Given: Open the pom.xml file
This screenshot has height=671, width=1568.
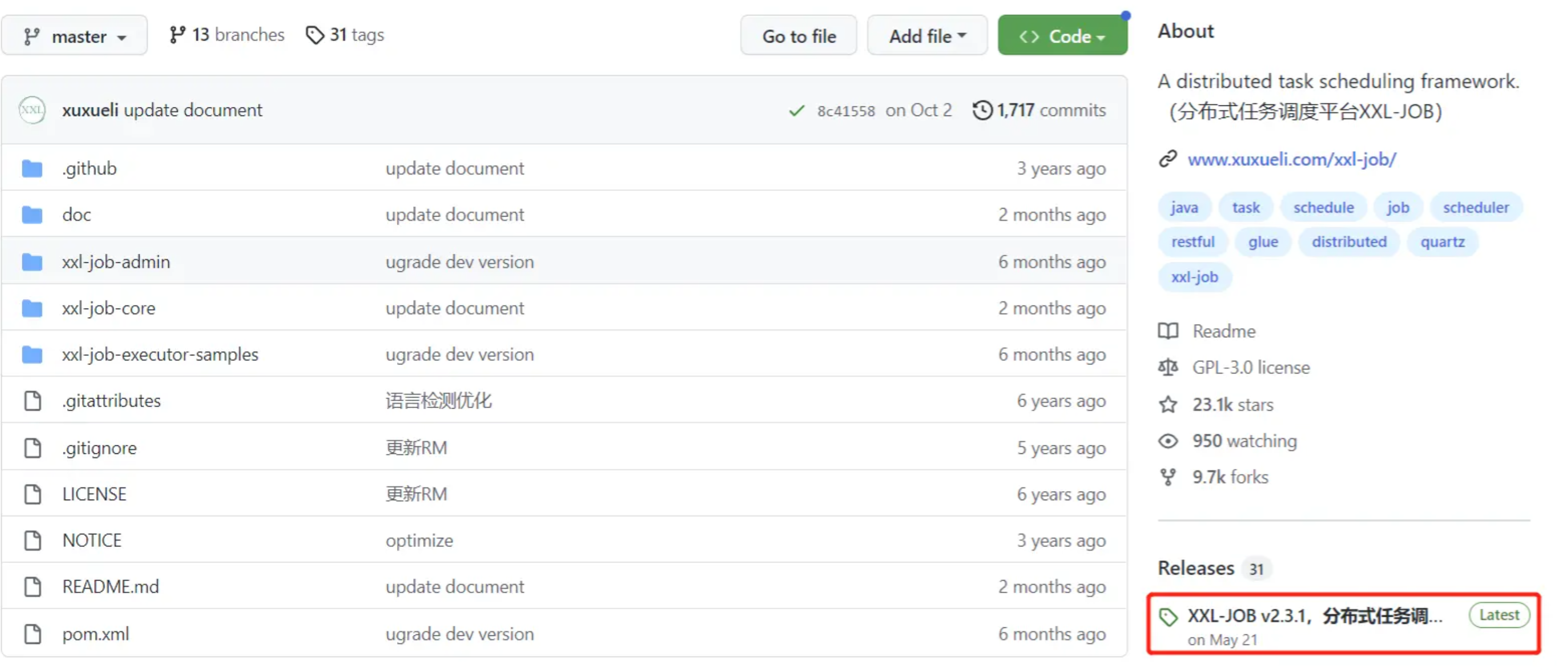Looking at the screenshot, I should (x=96, y=634).
